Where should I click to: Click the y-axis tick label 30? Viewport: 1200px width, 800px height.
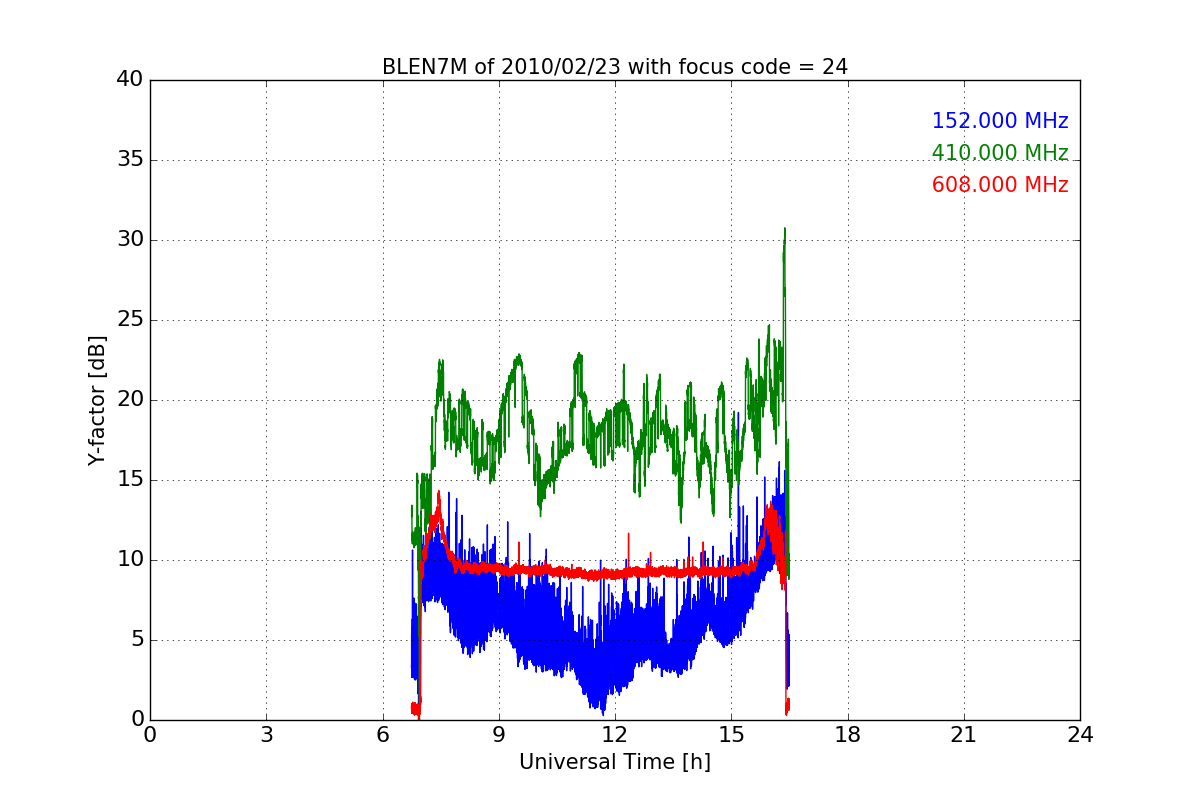pos(129,240)
